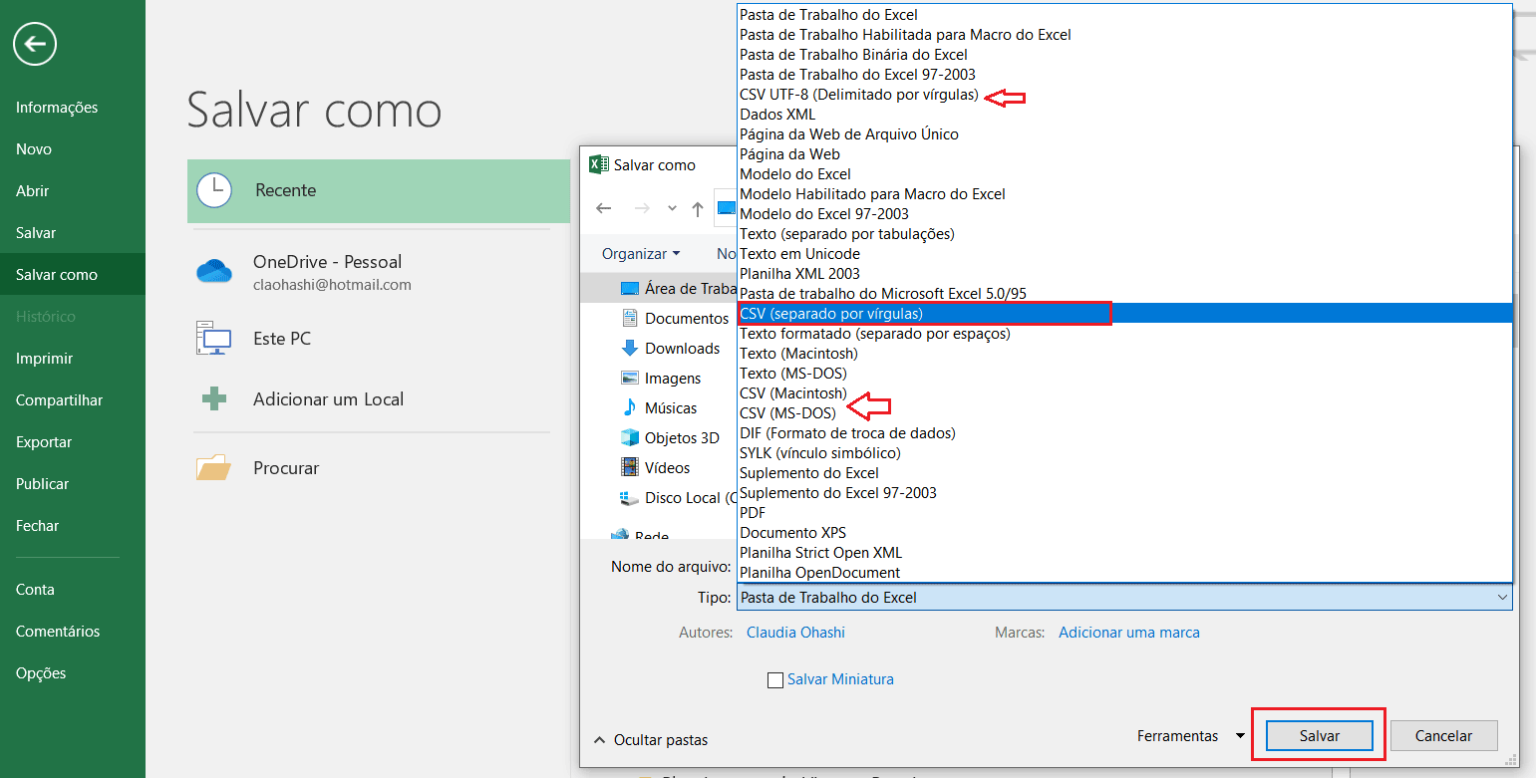Open the Tipo file format dropdown
Viewport: 1536px width, 778px height.
coord(1124,597)
